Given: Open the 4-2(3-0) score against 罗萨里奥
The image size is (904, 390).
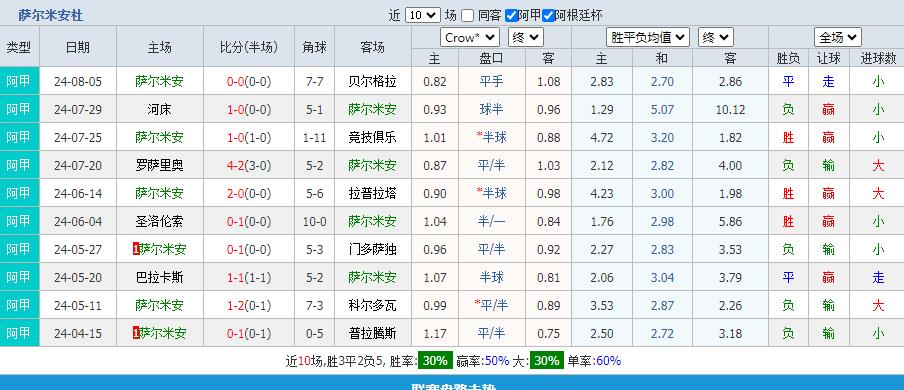Looking at the screenshot, I should click(x=248, y=166).
